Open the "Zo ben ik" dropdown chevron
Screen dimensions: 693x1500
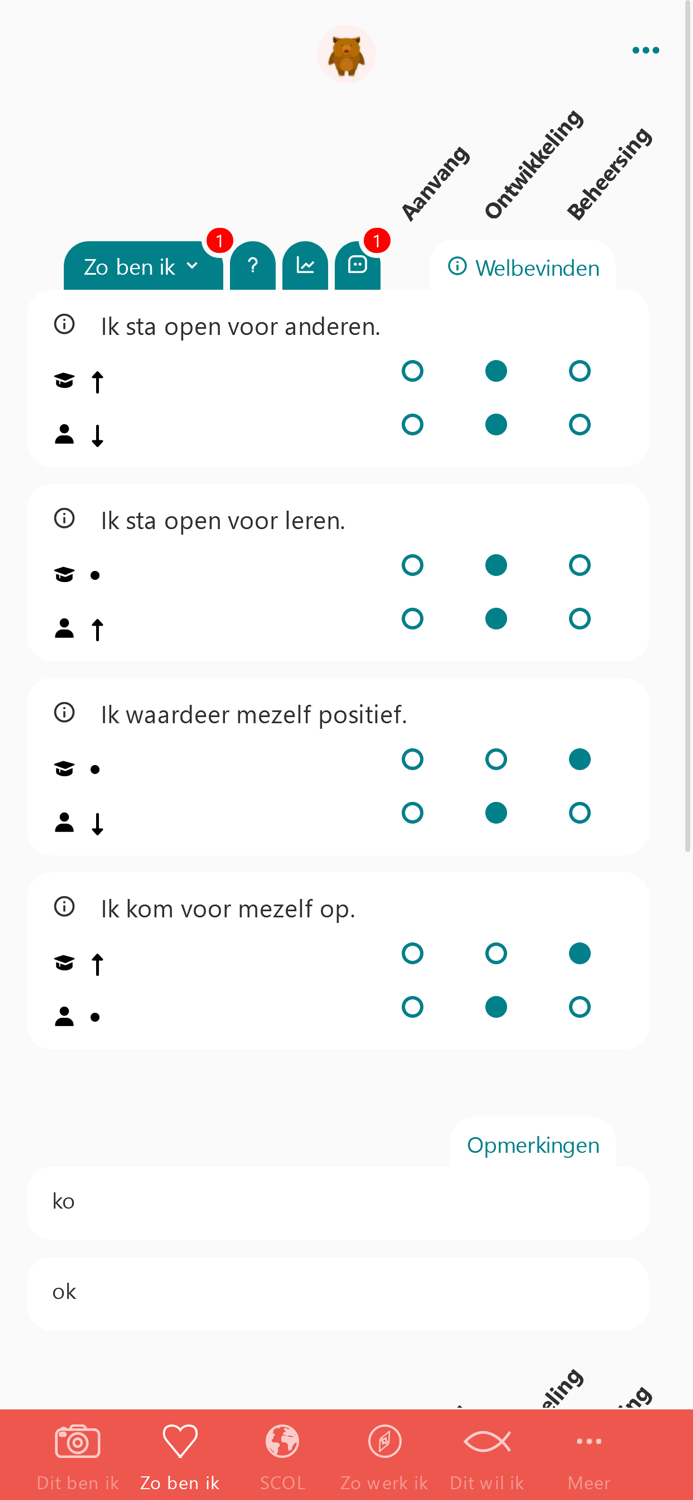[194, 266]
